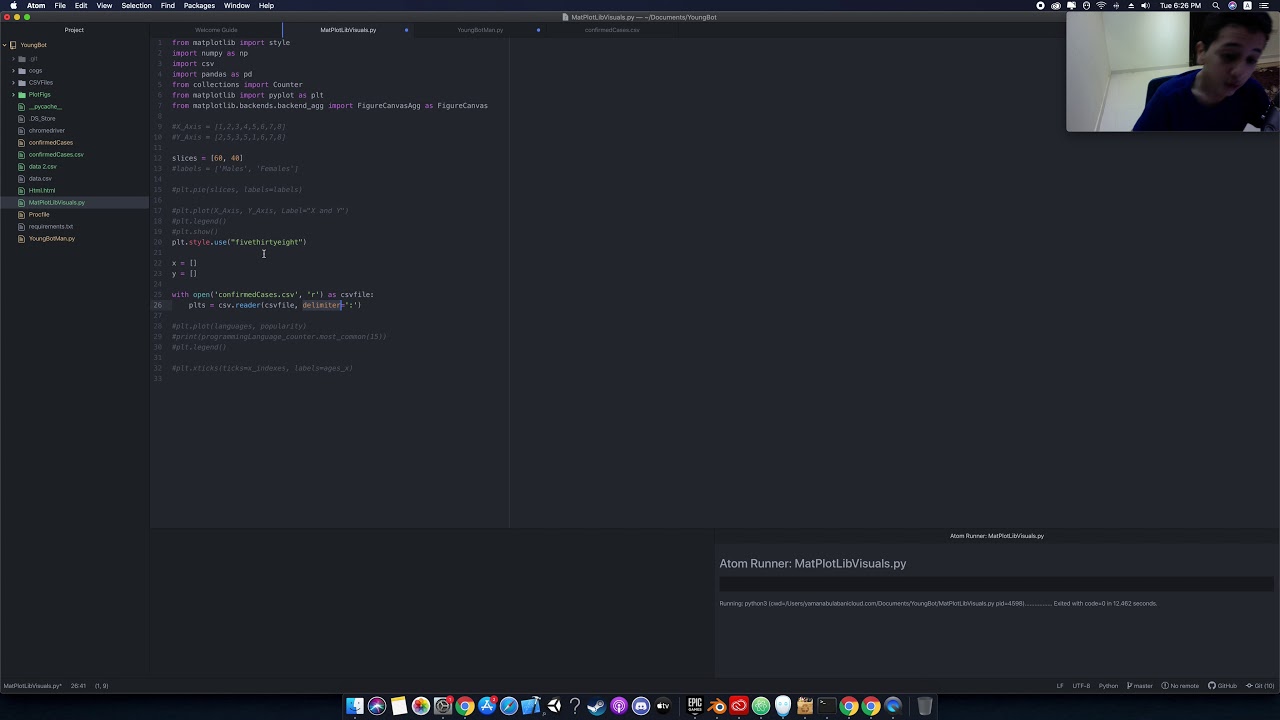
Task: Open Safari from the Dock
Action: click(509, 707)
